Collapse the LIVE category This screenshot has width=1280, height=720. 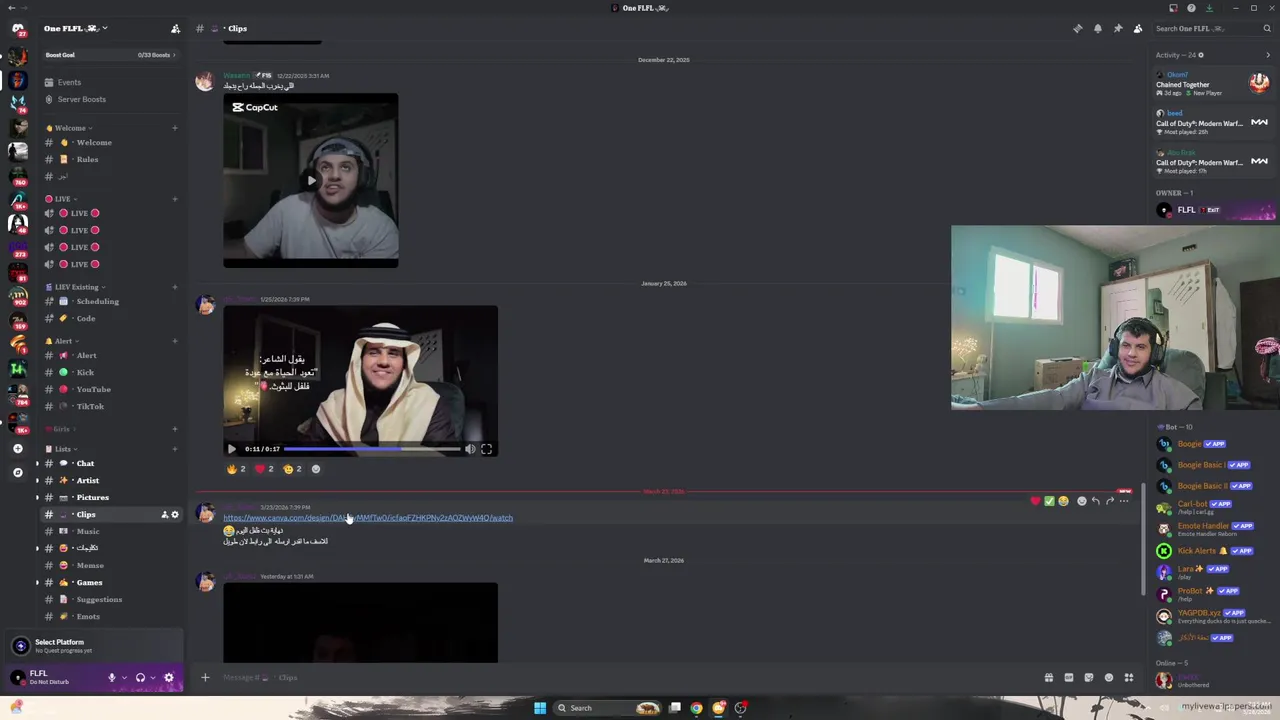tap(62, 199)
